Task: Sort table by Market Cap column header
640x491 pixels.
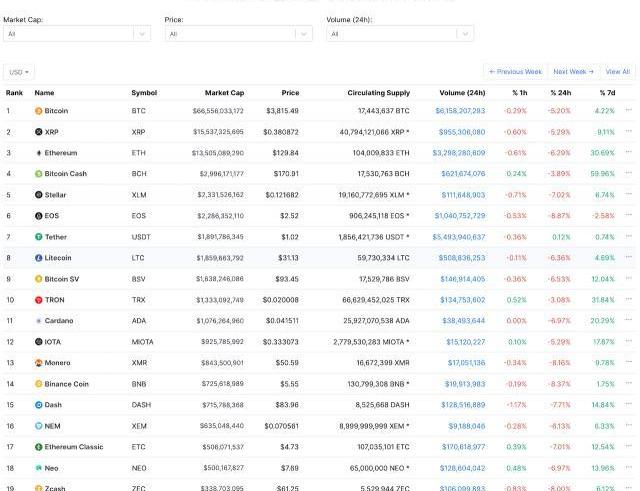Action: point(224,93)
